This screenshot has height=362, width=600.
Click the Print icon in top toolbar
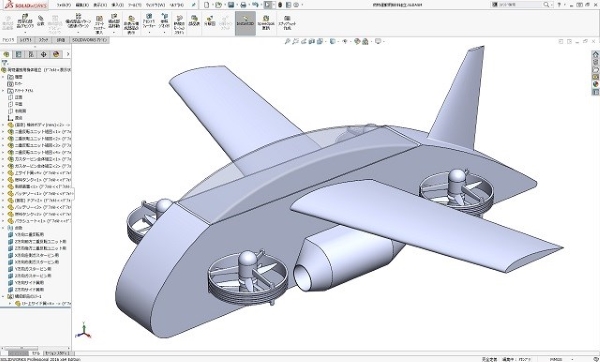point(243,5)
